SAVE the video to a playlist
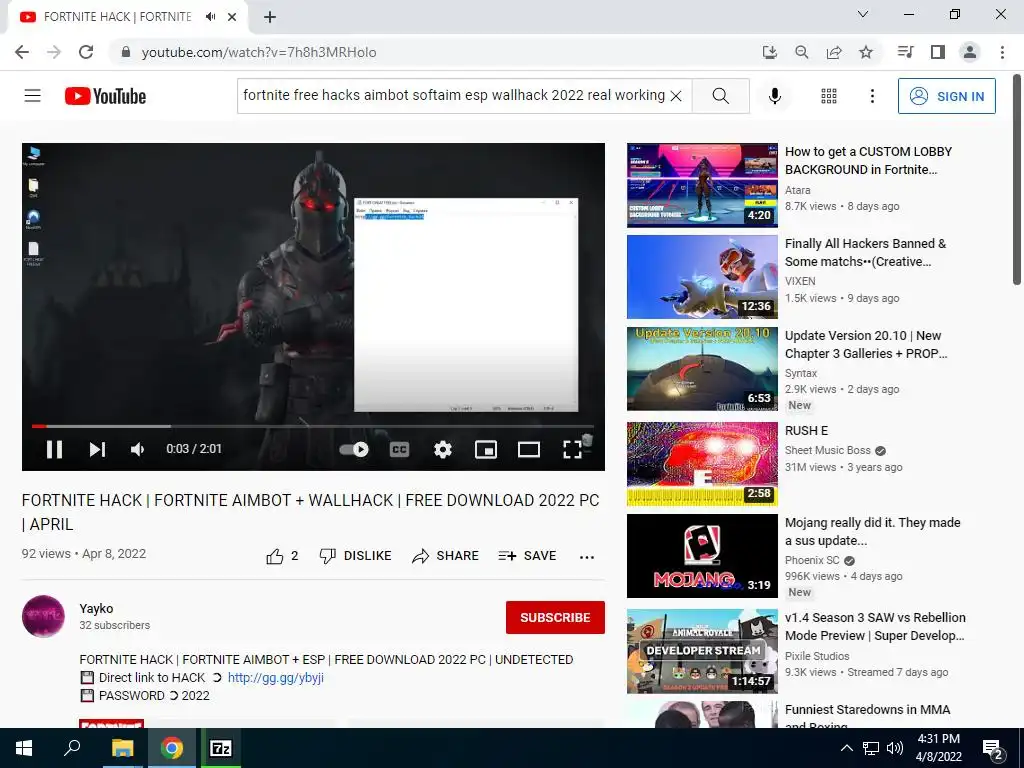 [x=527, y=556]
